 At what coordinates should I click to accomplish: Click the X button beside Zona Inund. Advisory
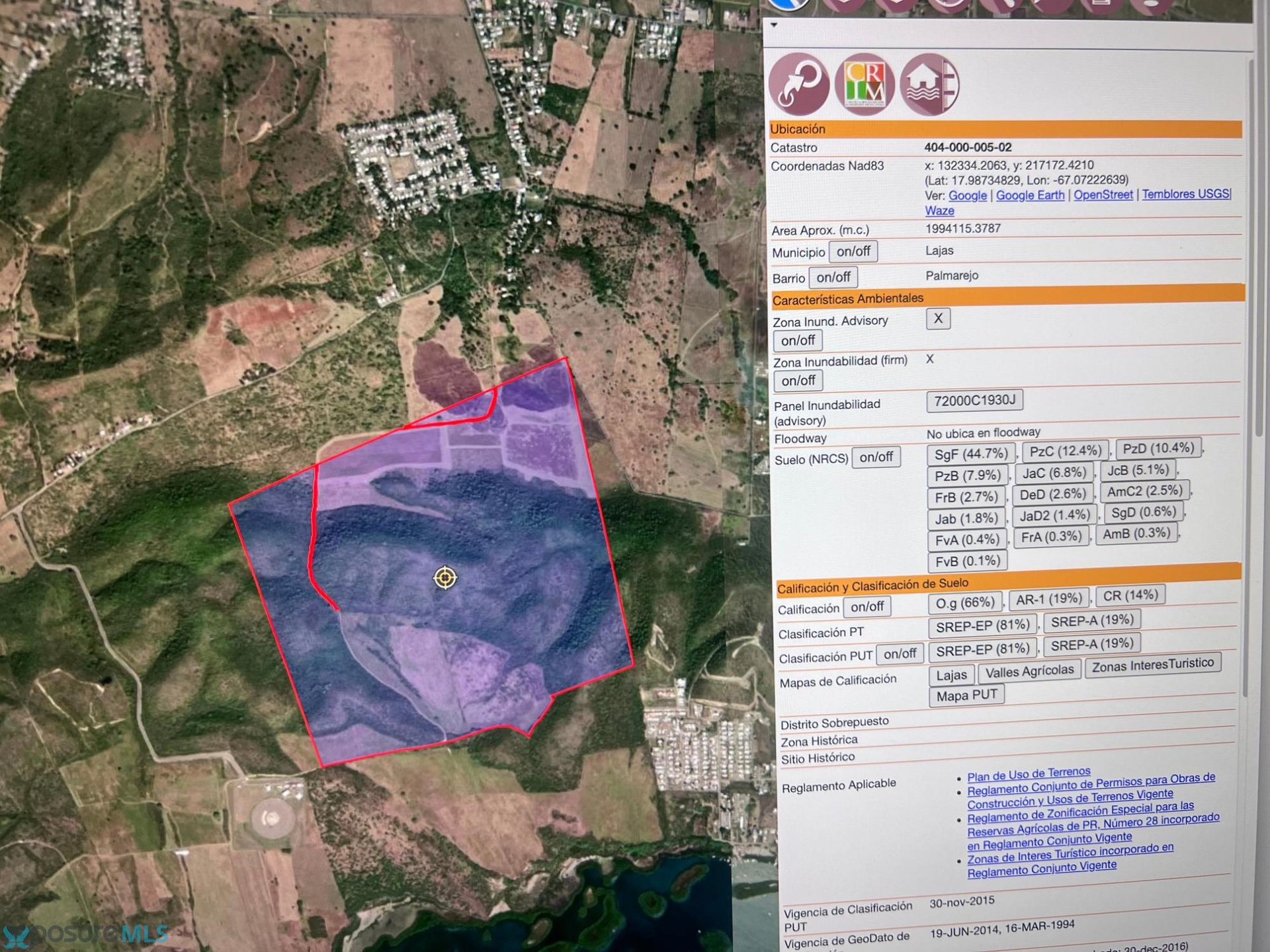pos(937,319)
